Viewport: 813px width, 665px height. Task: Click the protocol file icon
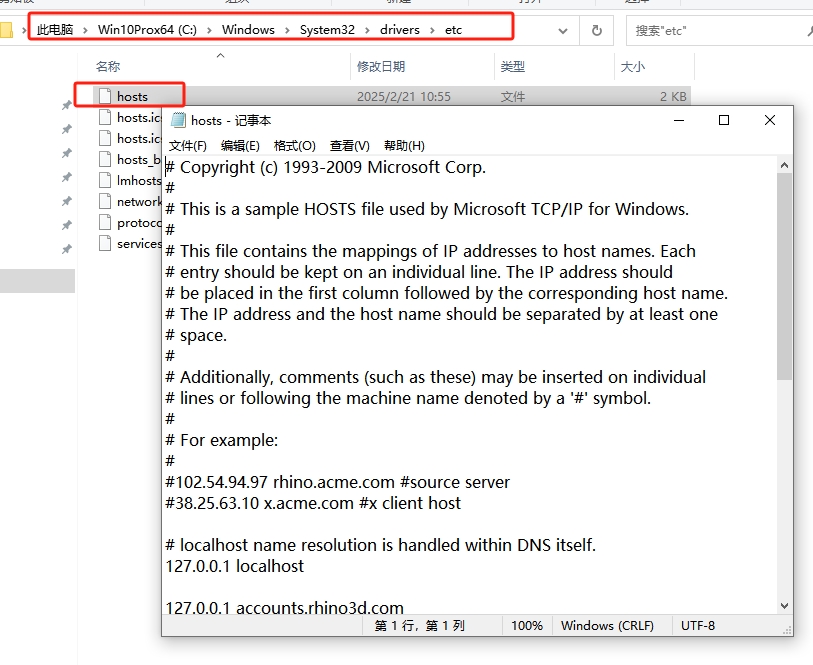pyautogui.click(x=107, y=223)
